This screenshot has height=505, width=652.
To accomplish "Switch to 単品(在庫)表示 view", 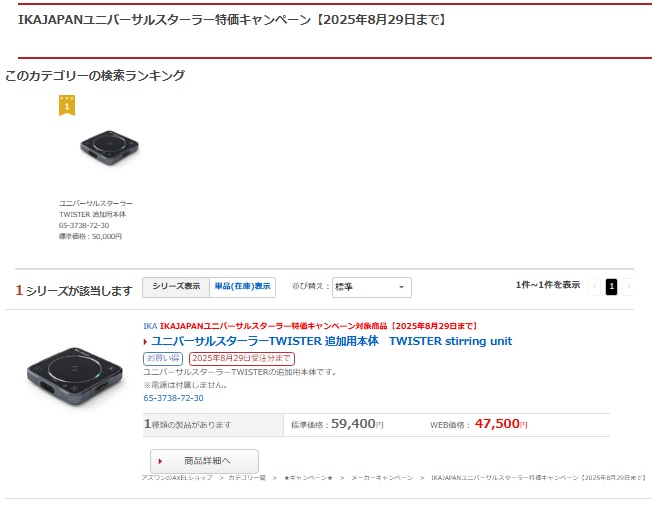I will coord(242,287).
